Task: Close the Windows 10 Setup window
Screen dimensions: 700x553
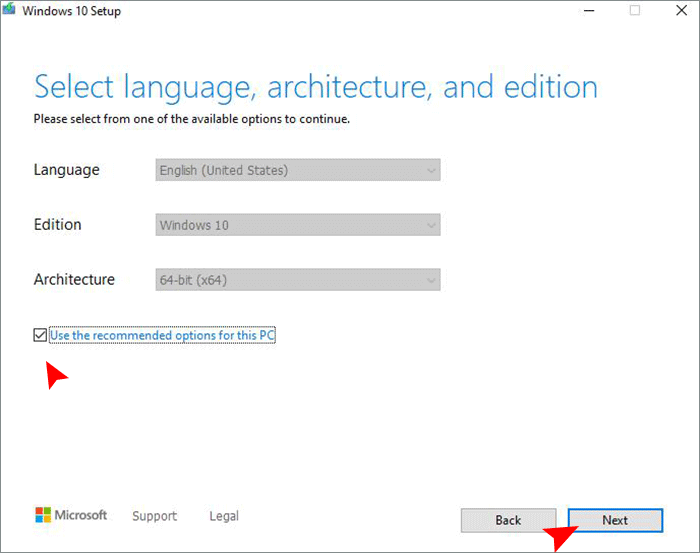Action: [x=681, y=10]
